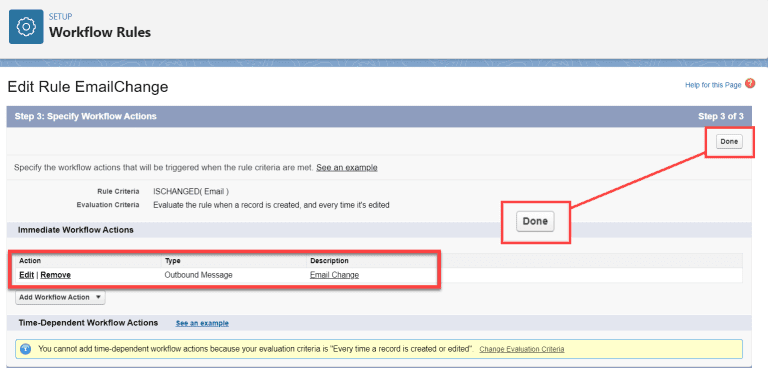768x379 pixels.
Task: Open the help question mark icon
Action: [x=749, y=84]
